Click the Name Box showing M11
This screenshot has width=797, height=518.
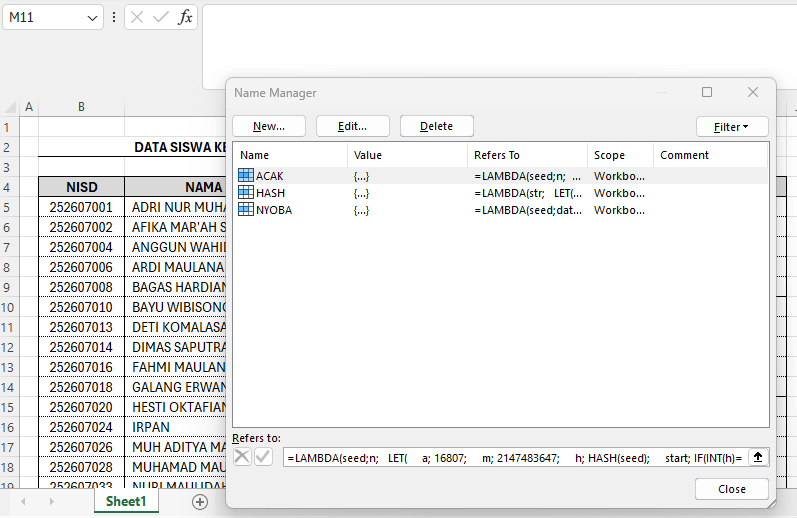pyautogui.click(x=45, y=17)
